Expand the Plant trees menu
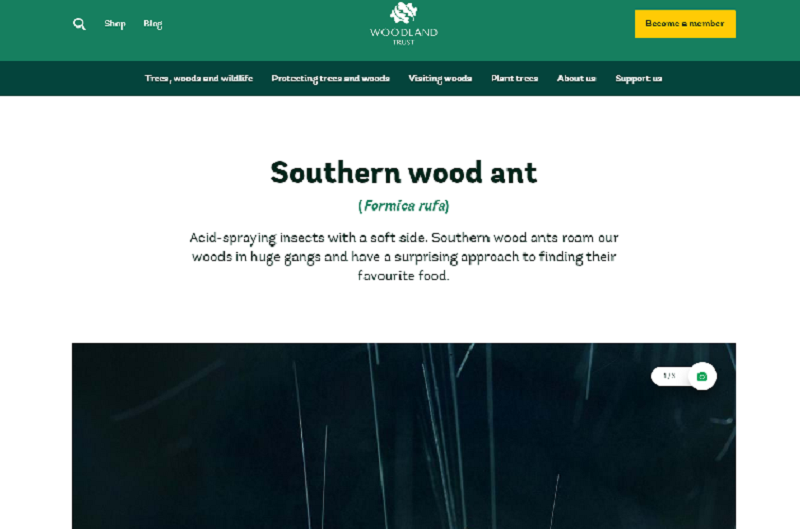Screen dimensions: 800x529 pos(514,79)
